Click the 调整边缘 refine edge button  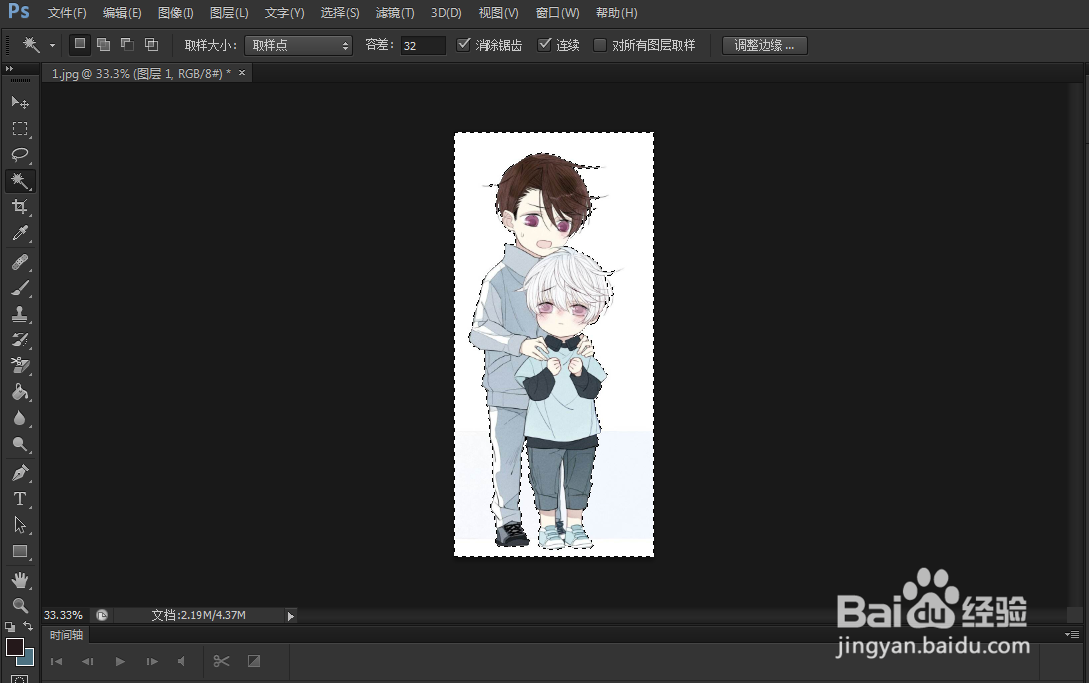[x=765, y=45]
